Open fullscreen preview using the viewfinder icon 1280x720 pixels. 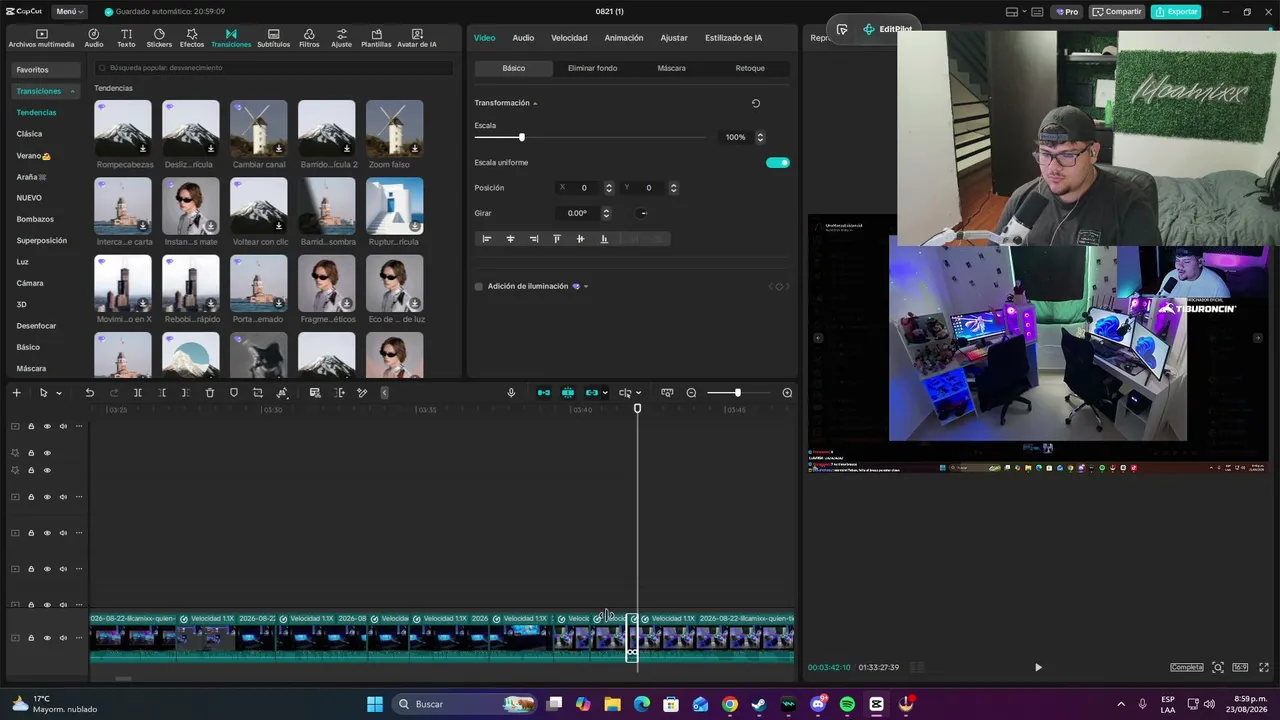1218,667
